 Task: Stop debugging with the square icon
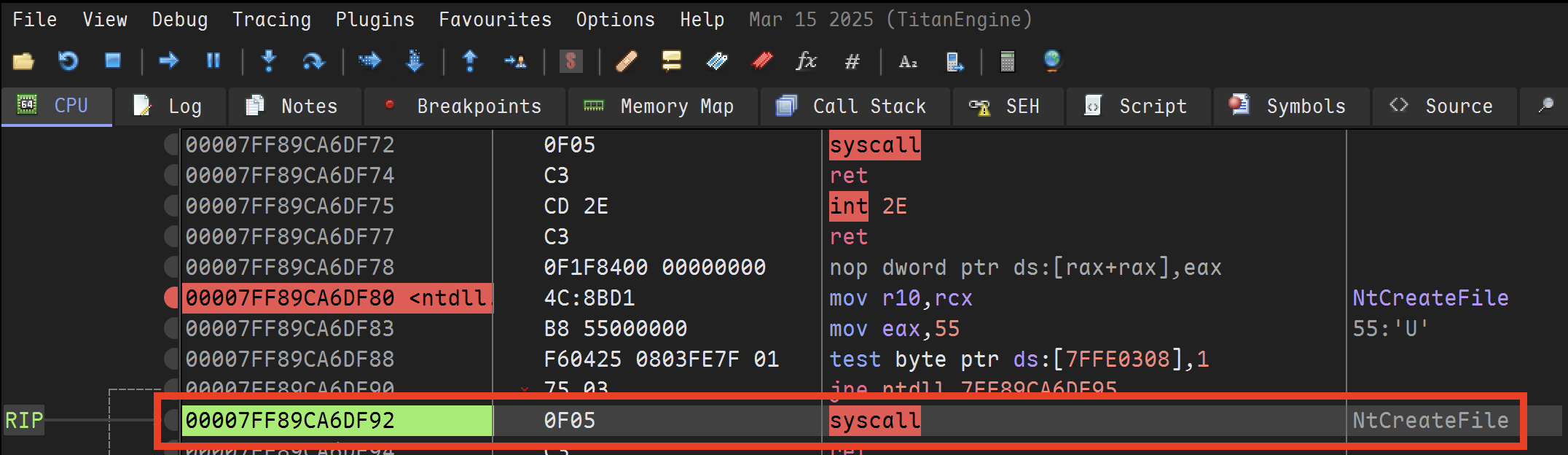click(x=113, y=61)
